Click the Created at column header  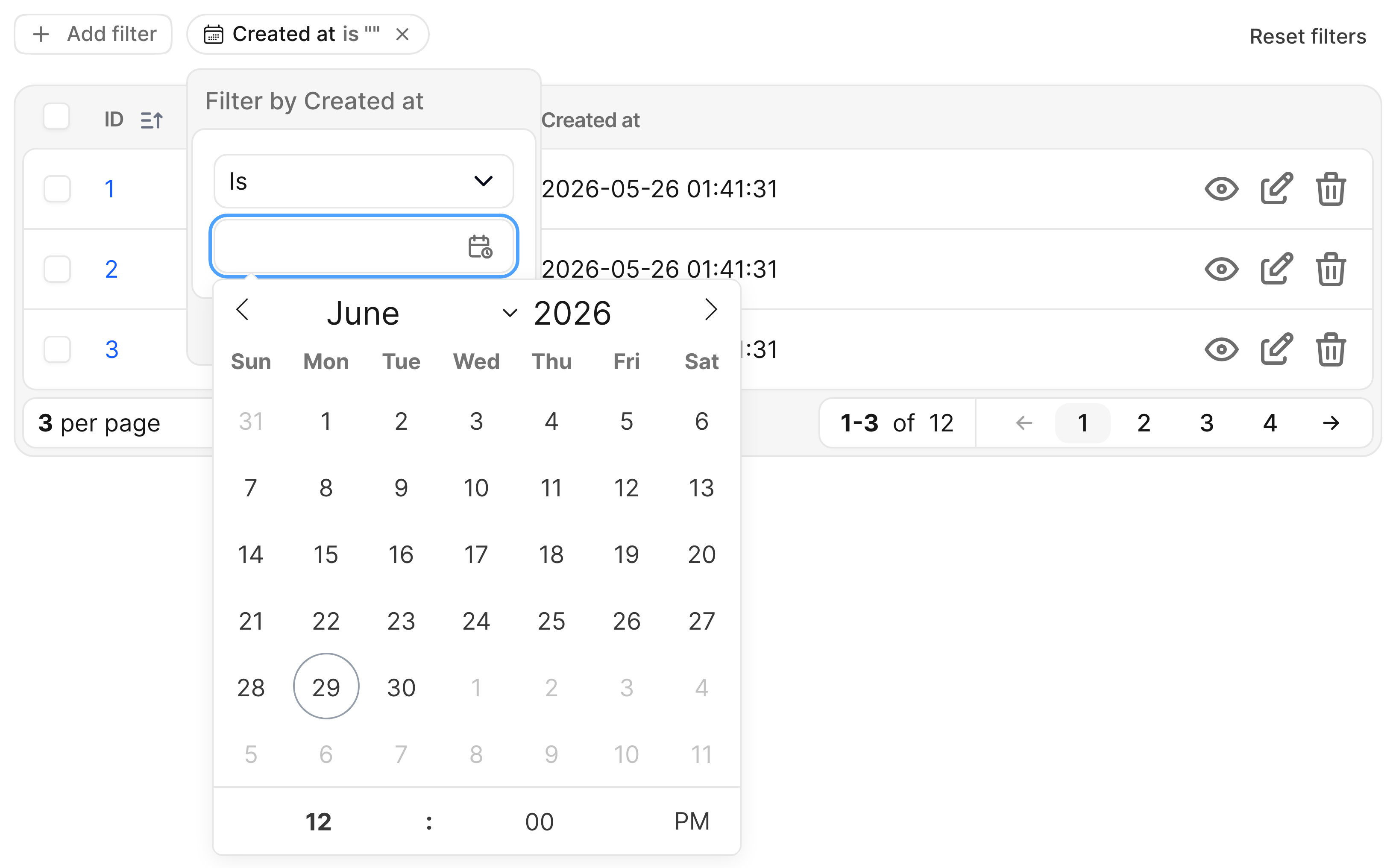pyautogui.click(x=590, y=120)
